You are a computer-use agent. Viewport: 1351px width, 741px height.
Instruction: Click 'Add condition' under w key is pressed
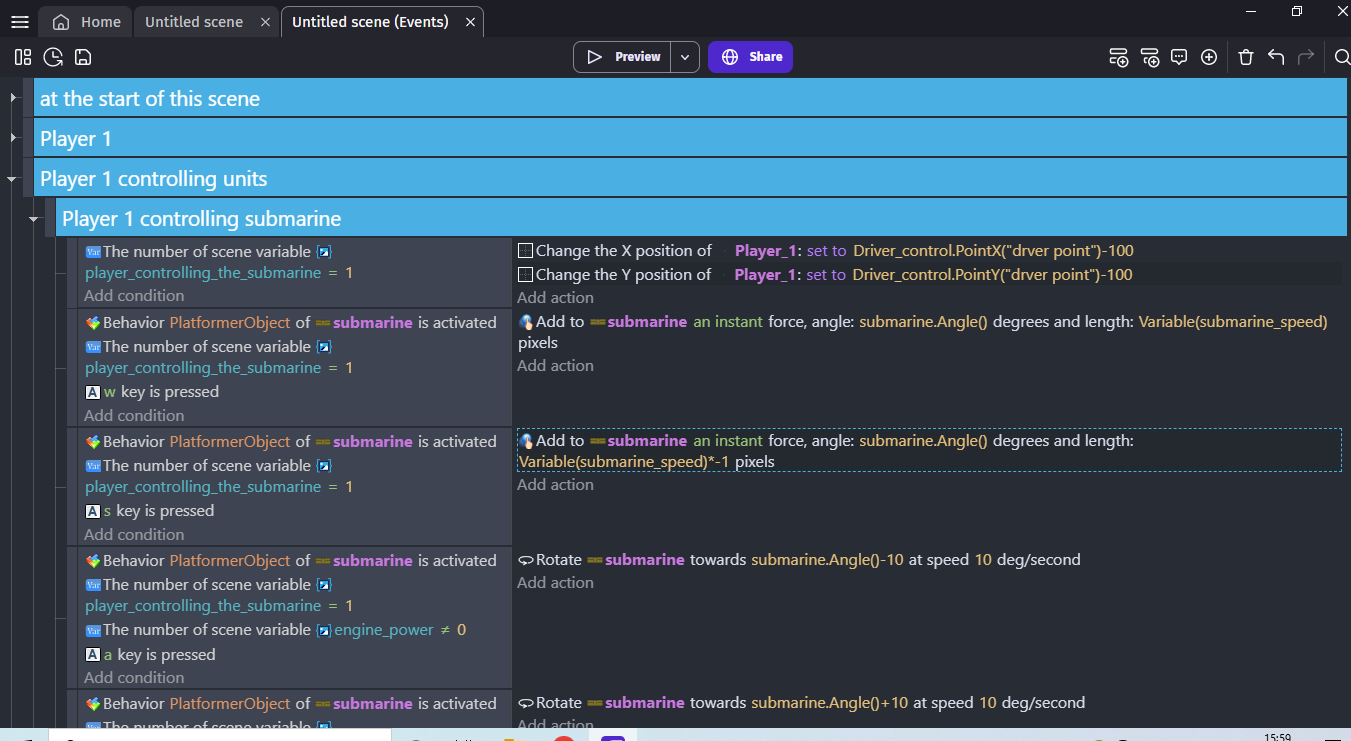(134, 415)
